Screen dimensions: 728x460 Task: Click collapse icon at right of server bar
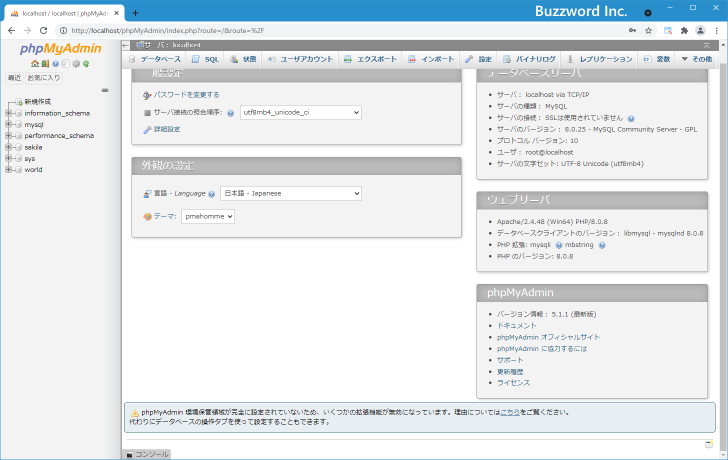click(x=707, y=45)
